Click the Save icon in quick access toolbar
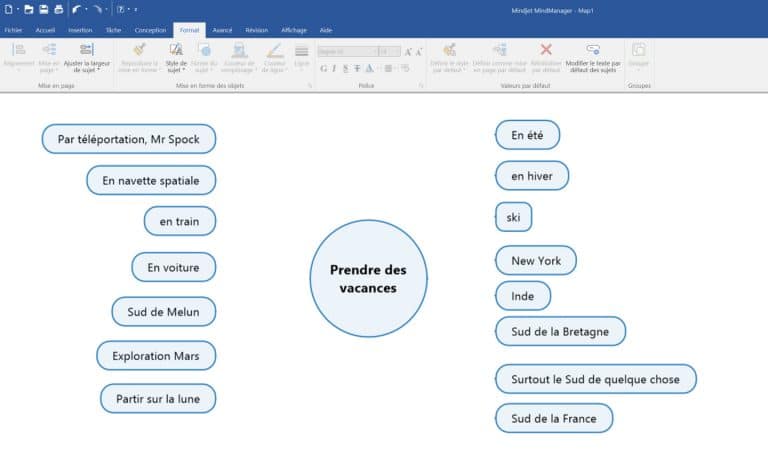This screenshot has width=768, height=464. tap(43, 9)
